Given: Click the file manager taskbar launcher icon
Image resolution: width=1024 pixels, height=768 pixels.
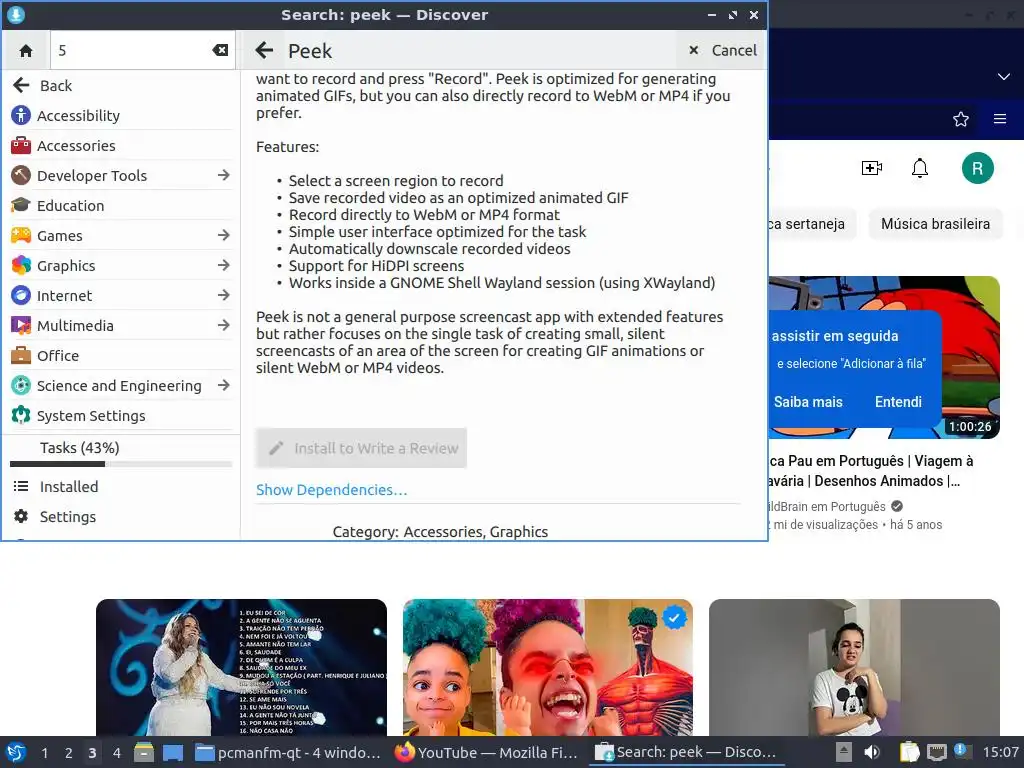Looking at the screenshot, I should [x=144, y=752].
